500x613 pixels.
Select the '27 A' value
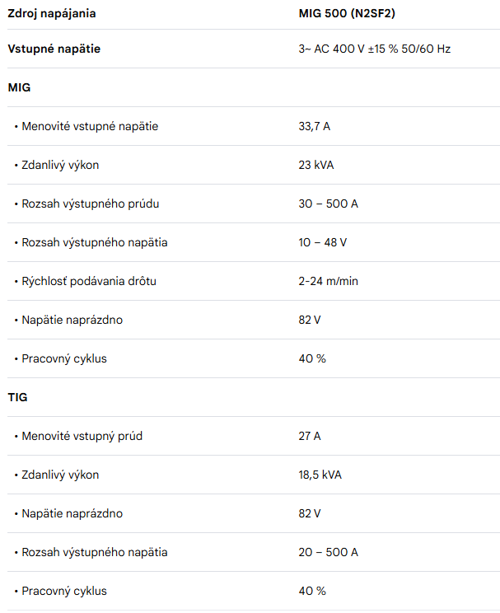tap(310, 436)
